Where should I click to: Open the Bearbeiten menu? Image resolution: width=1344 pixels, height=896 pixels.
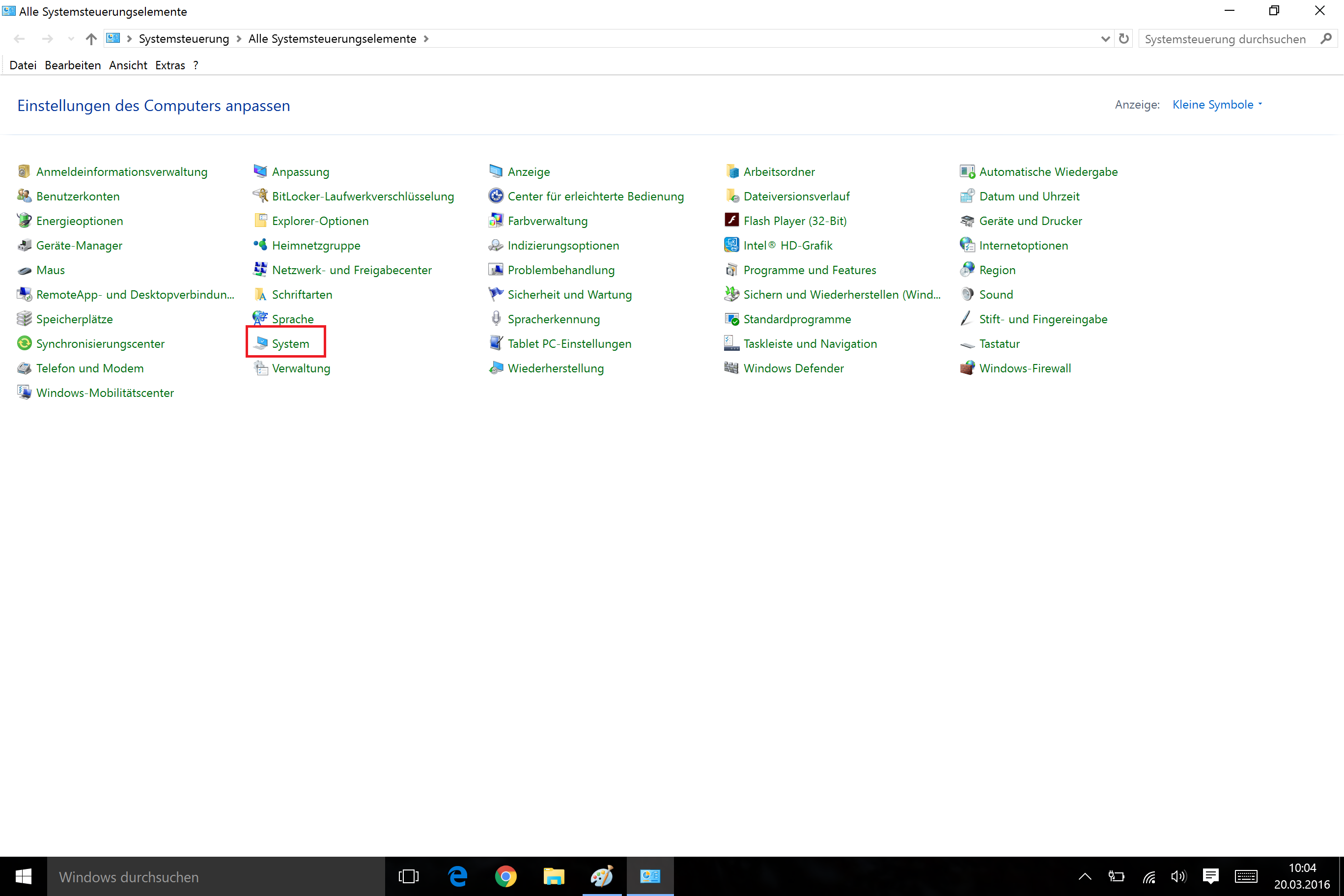click(73, 65)
